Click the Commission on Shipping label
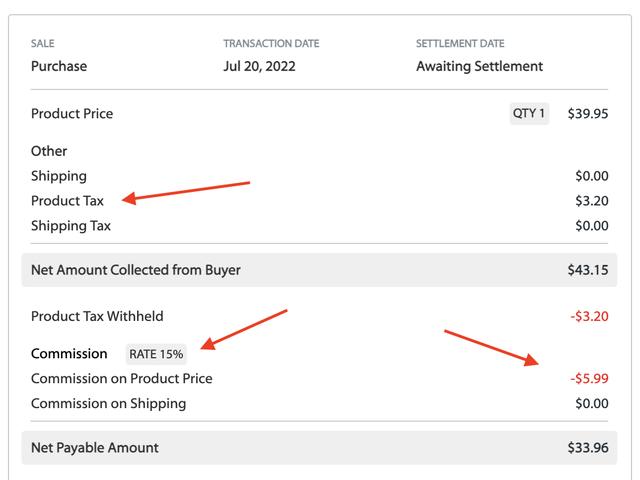Viewport: 640px width, 480px height. coord(109,404)
